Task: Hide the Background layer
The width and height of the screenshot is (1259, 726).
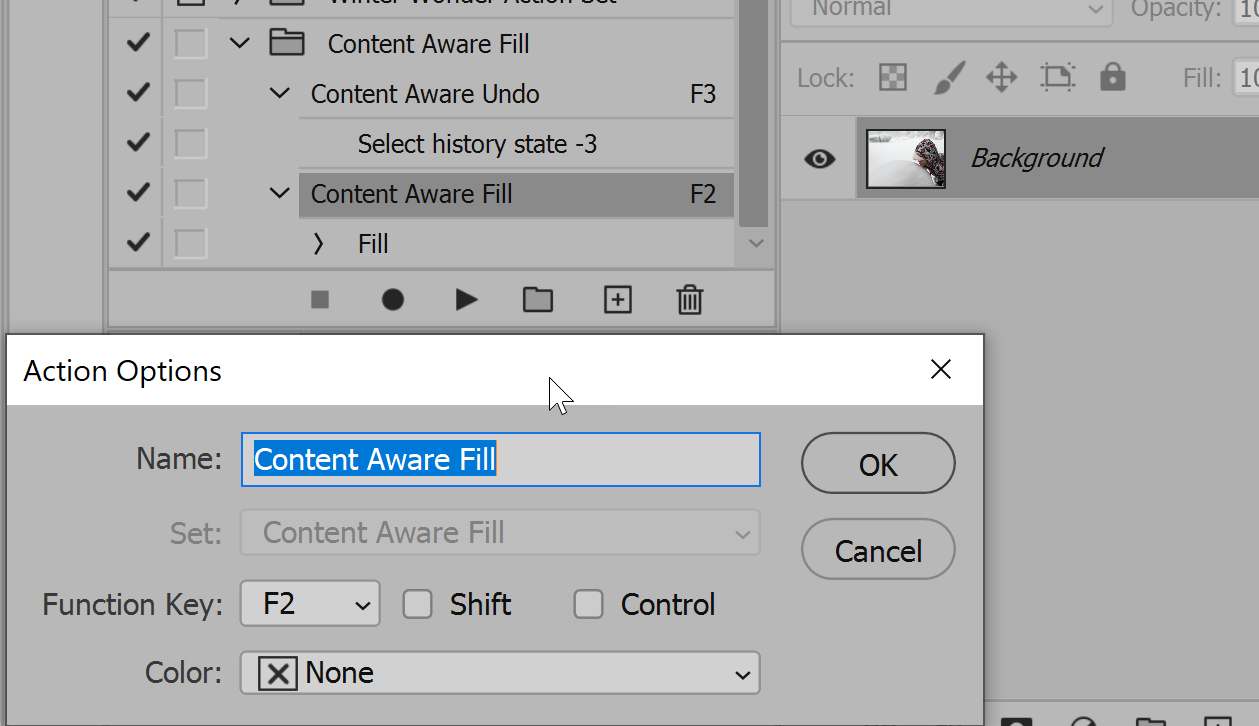Action: pos(820,158)
